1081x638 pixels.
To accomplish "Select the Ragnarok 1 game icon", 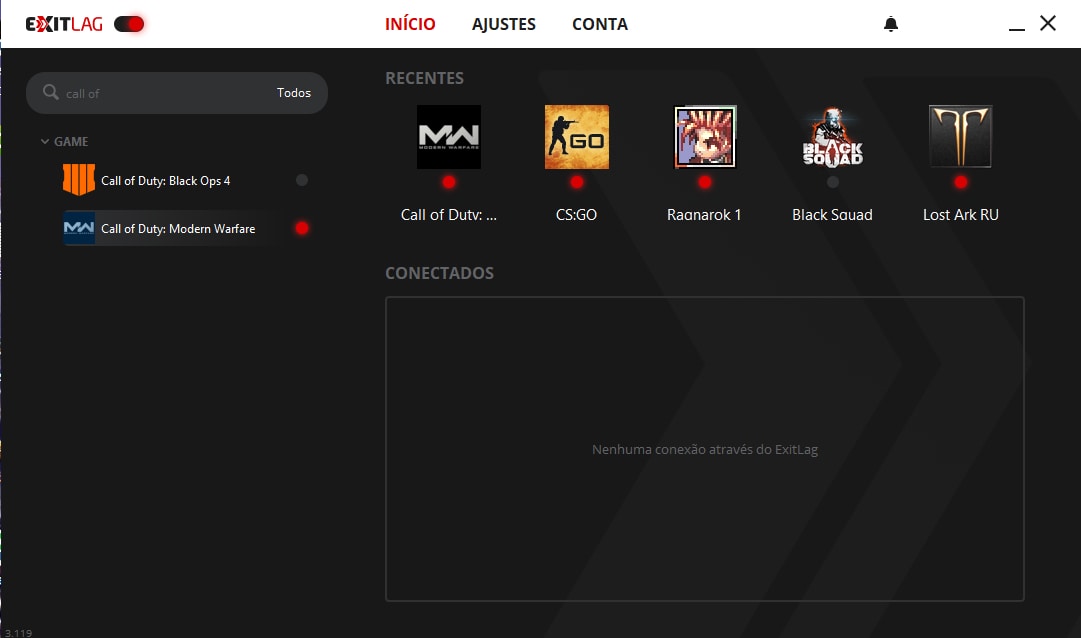I will [x=705, y=137].
